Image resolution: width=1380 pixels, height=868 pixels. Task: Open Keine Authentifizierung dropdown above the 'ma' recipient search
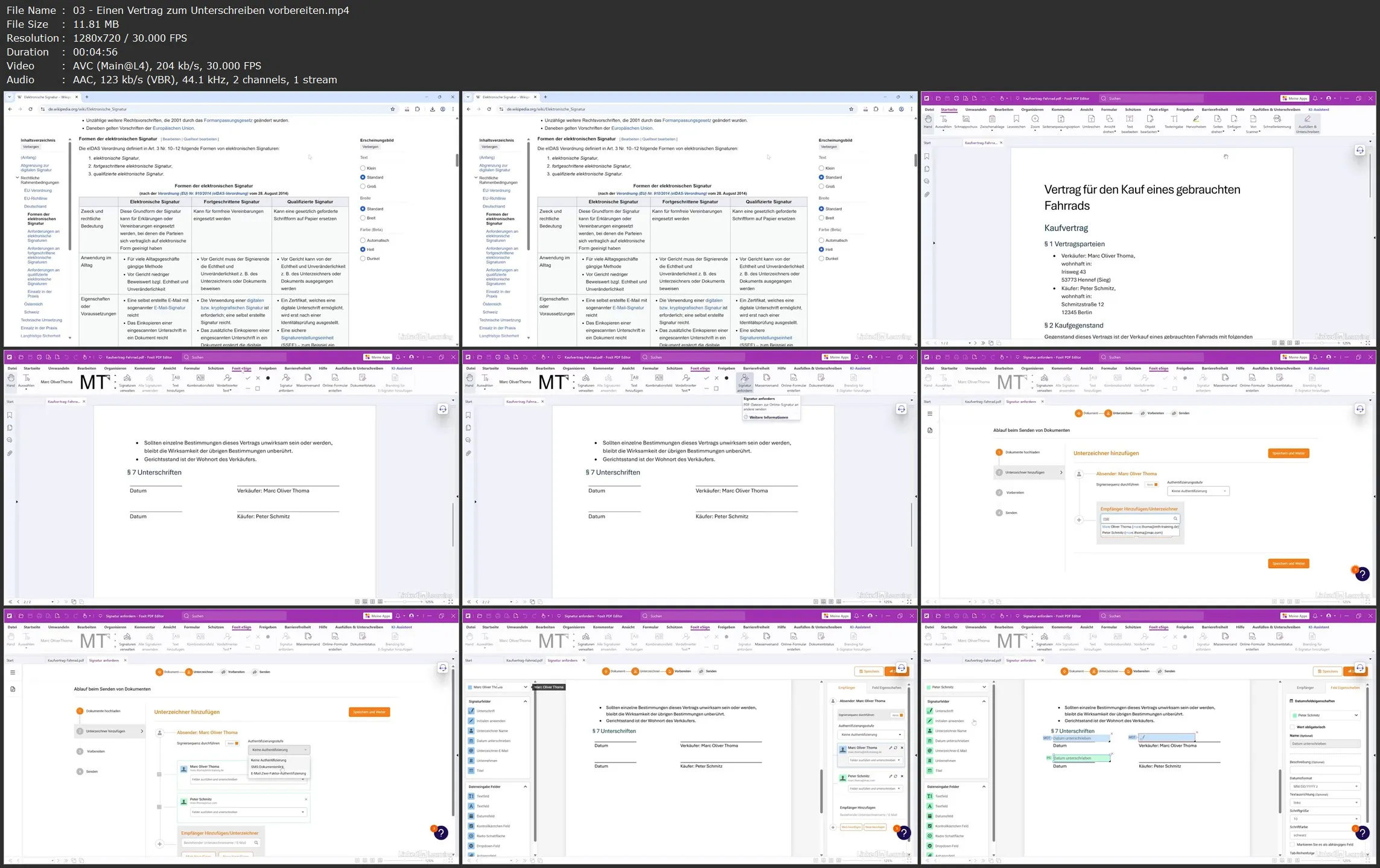pos(1198,491)
